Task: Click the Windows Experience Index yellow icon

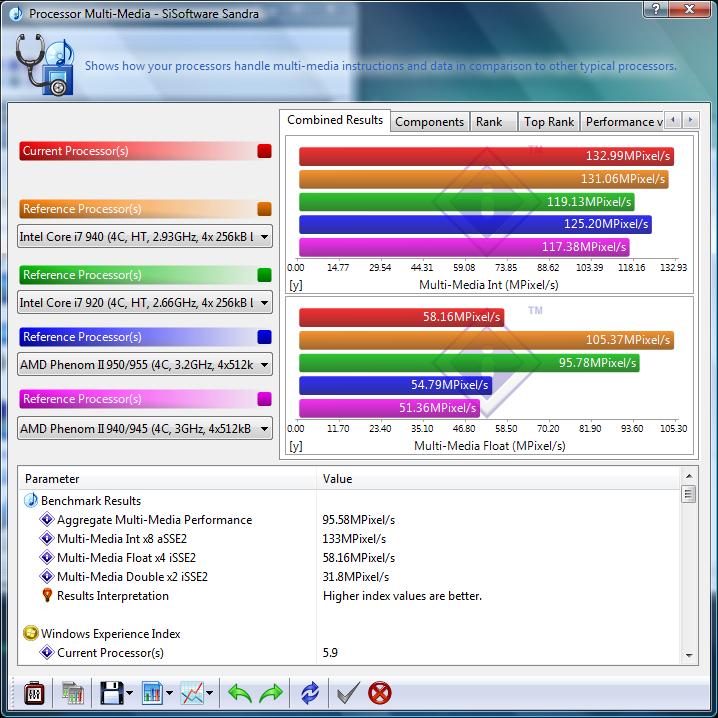Action: [30, 633]
